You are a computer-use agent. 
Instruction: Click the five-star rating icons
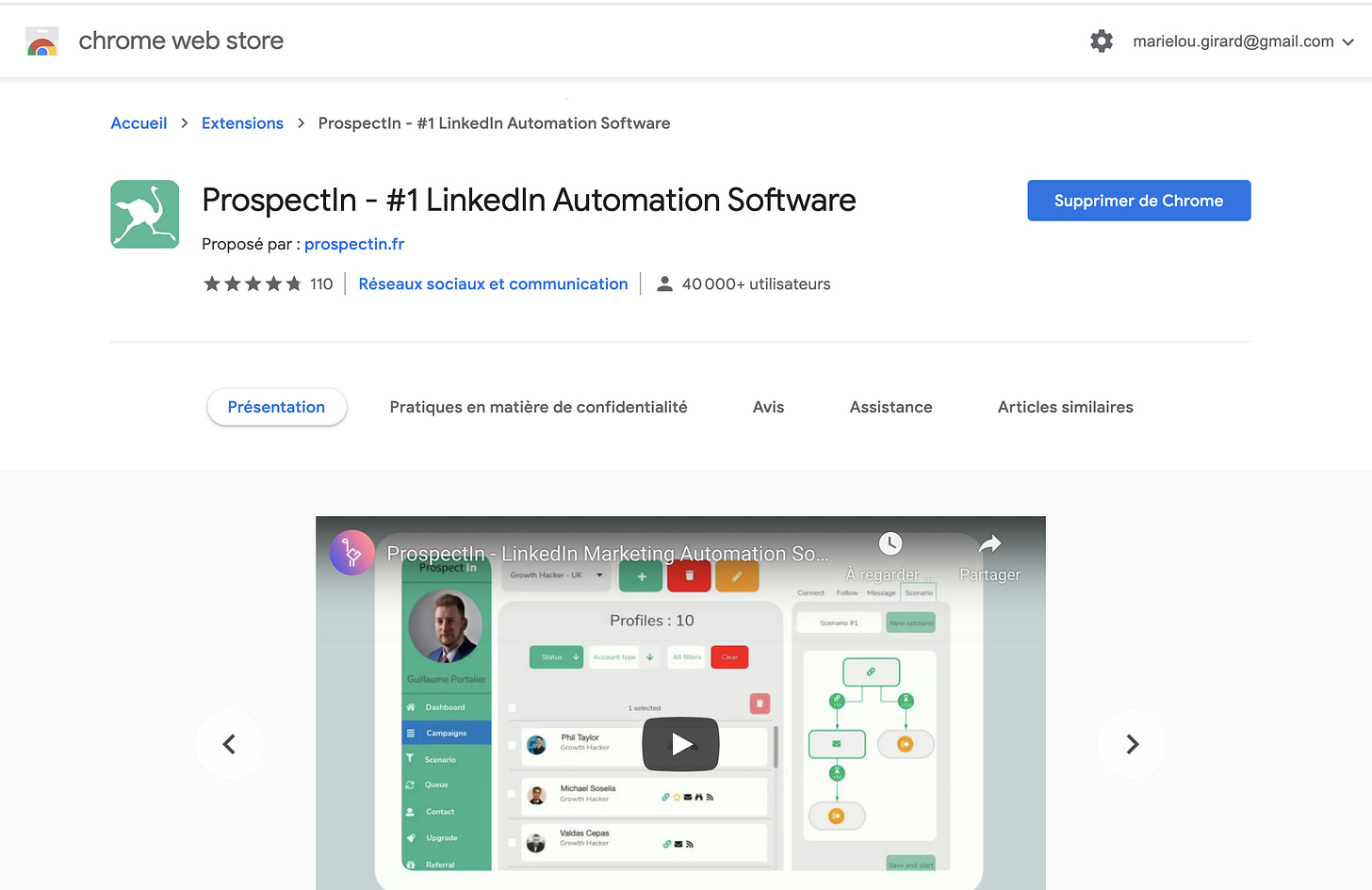coord(253,283)
